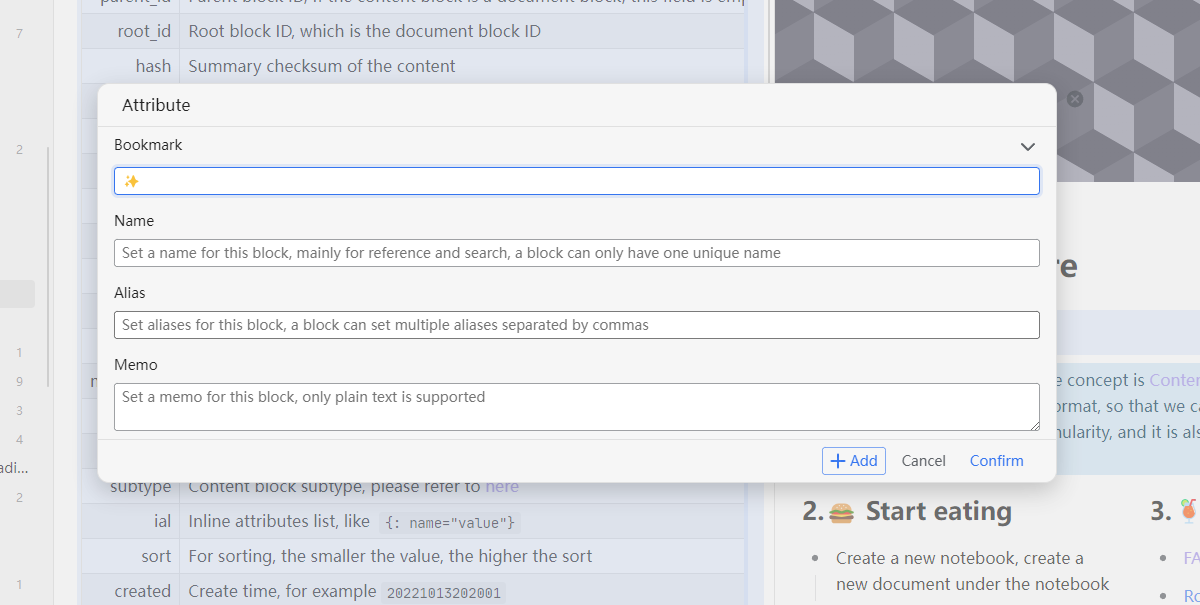Click the Cancel button

(x=923, y=461)
